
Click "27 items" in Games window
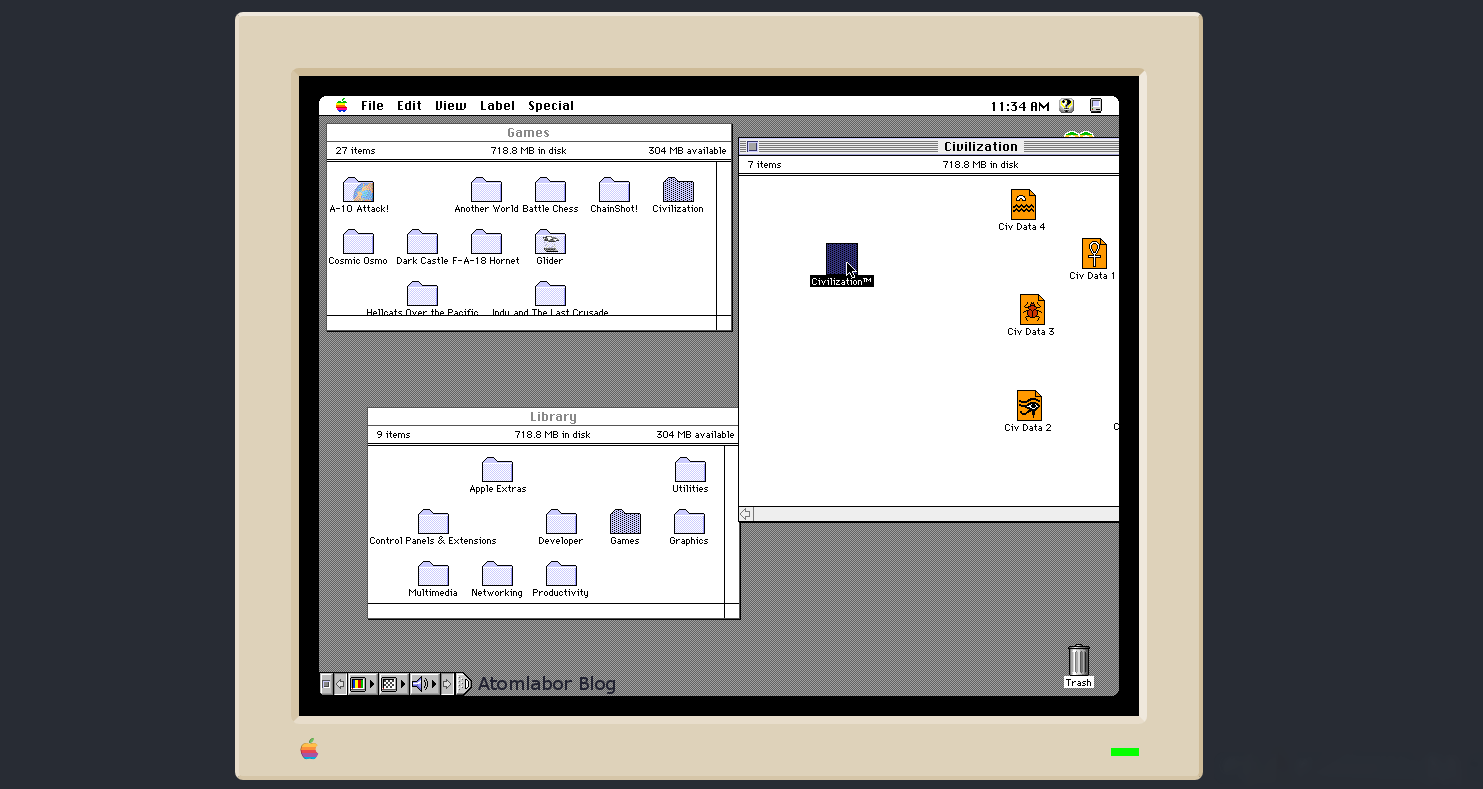click(x=355, y=151)
